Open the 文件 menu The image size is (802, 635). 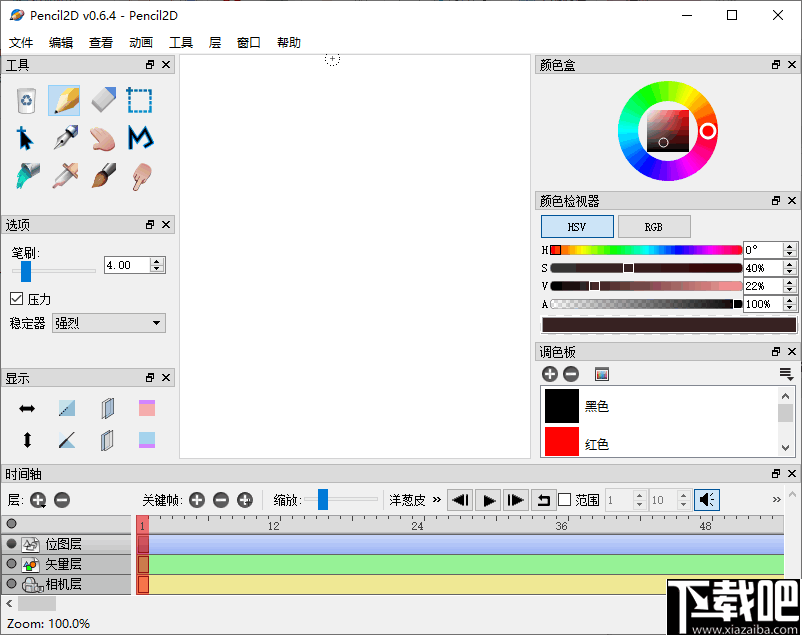pyautogui.click(x=21, y=42)
